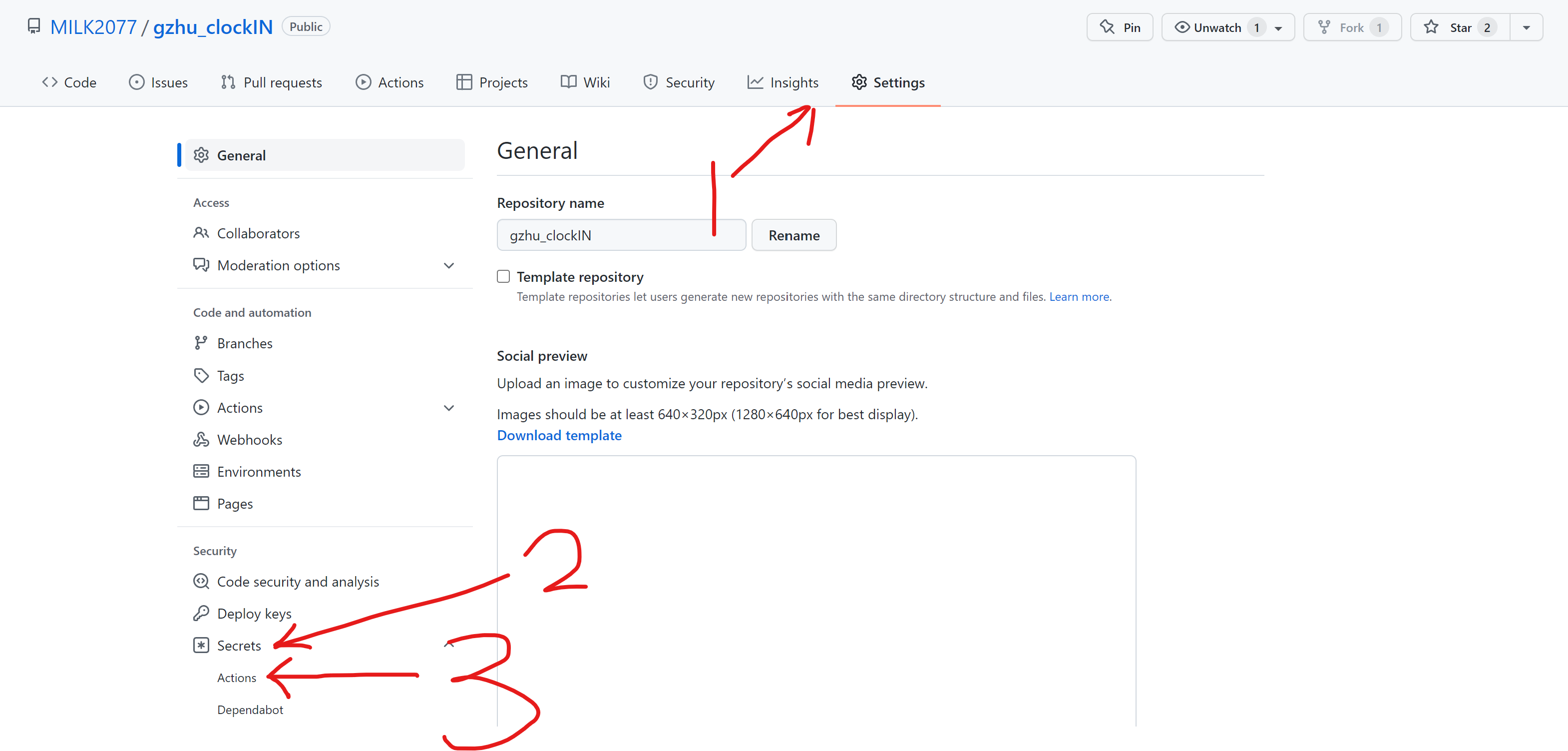Click the Deploy keys key icon

(x=201, y=614)
